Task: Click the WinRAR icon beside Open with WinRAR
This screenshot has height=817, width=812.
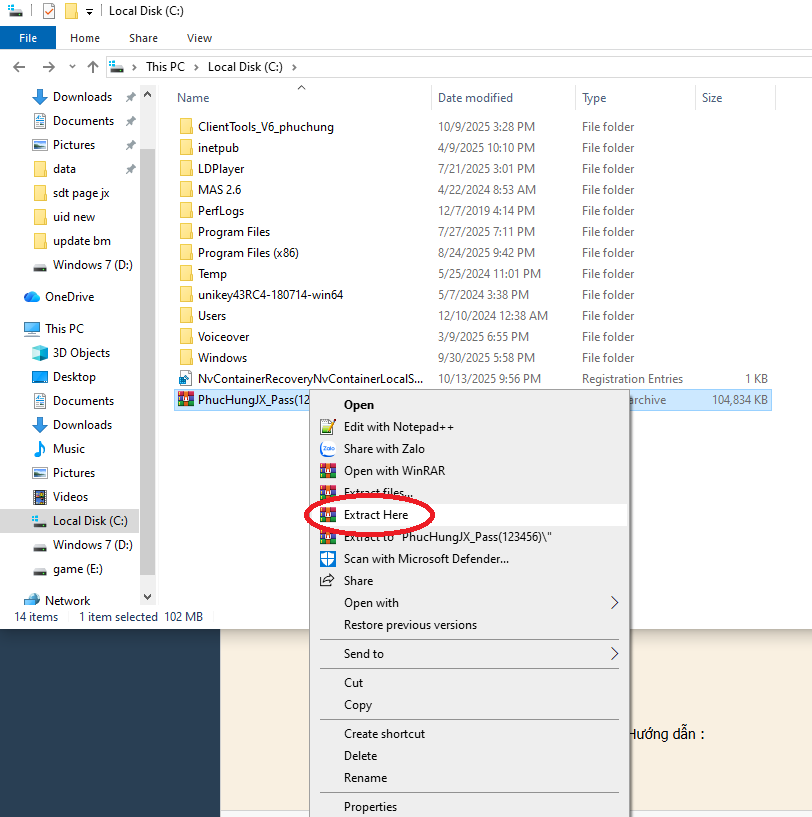Action: [327, 471]
